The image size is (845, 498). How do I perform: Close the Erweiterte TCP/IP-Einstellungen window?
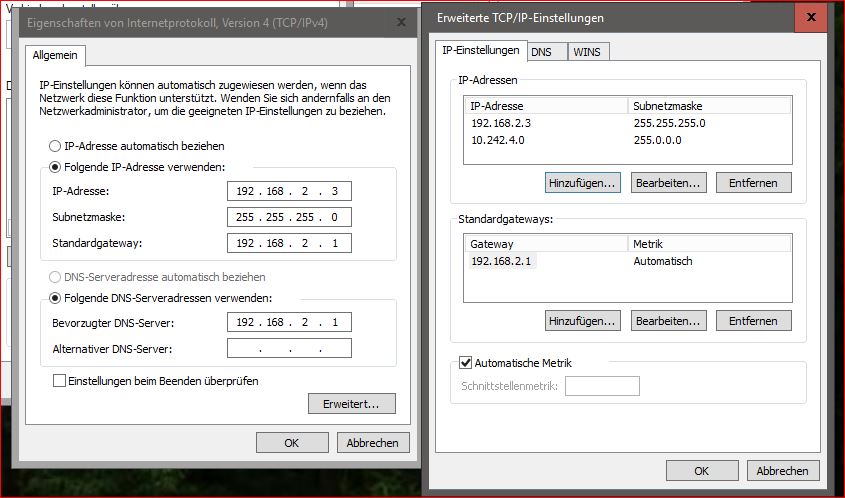tap(810, 18)
